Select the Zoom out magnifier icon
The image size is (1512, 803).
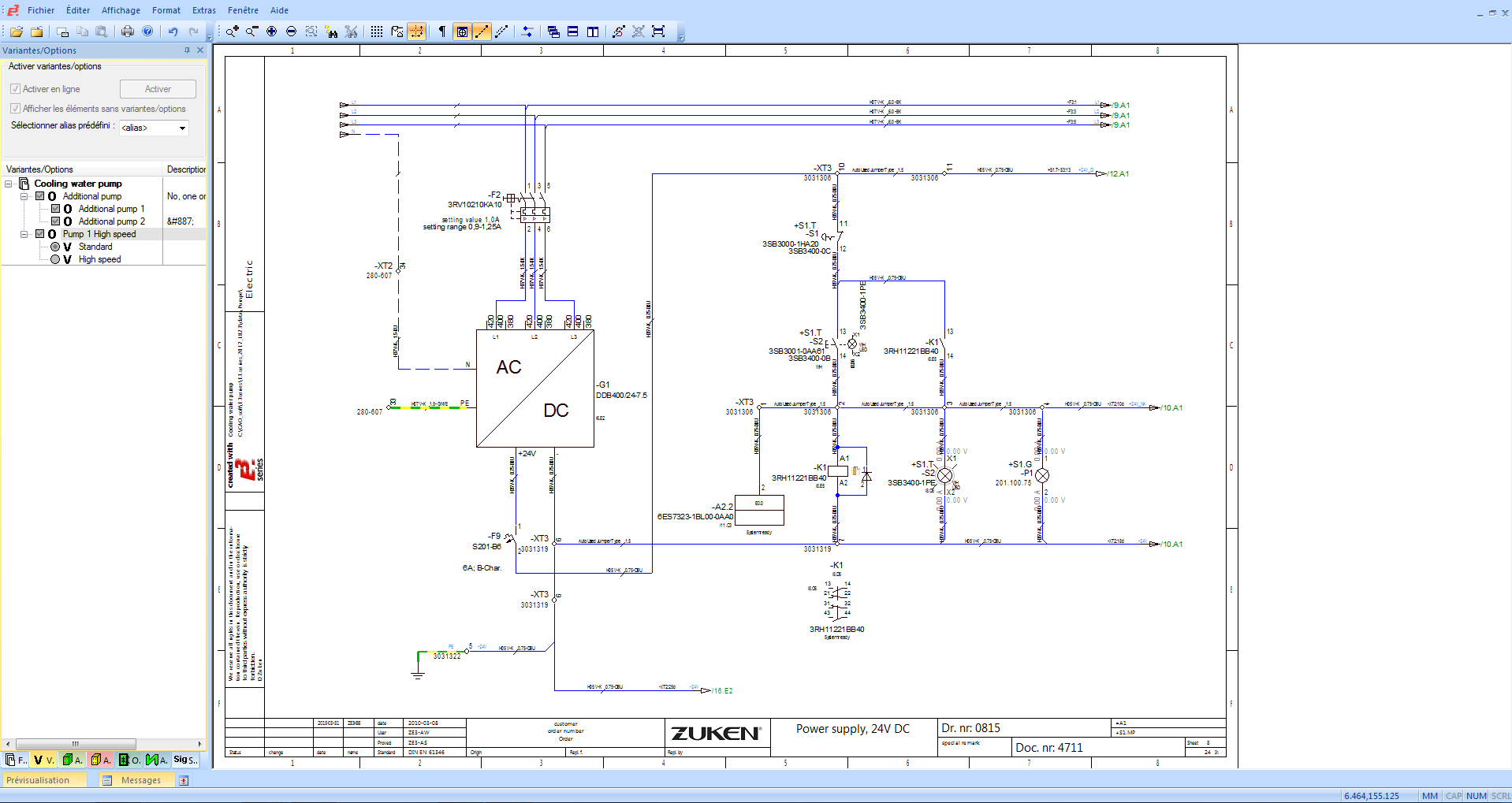click(x=251, y=32)
